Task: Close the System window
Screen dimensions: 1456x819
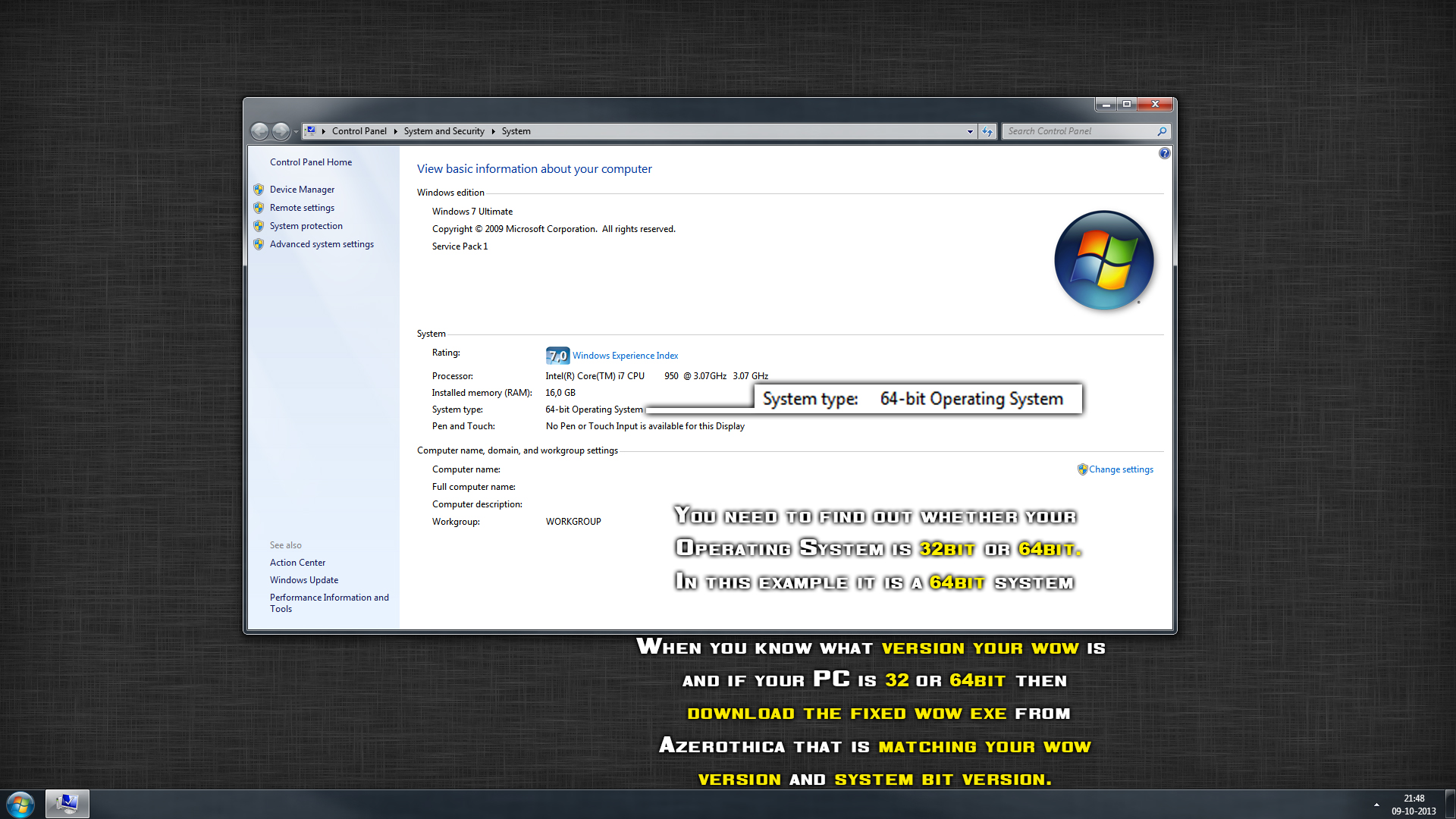Action: click(x=1156, y=104)
